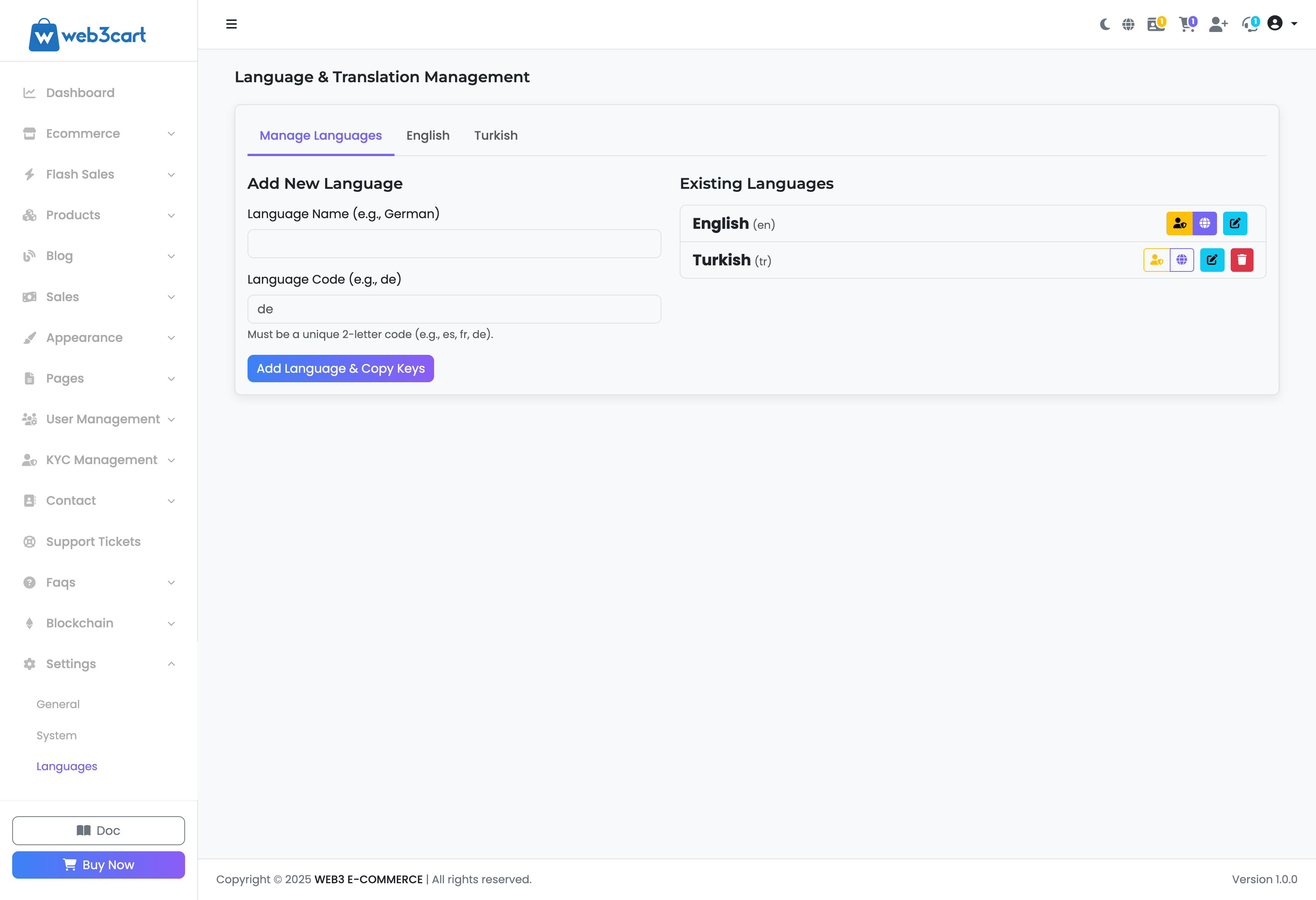Open globe language switcher in header

(x=1128, y=24)
